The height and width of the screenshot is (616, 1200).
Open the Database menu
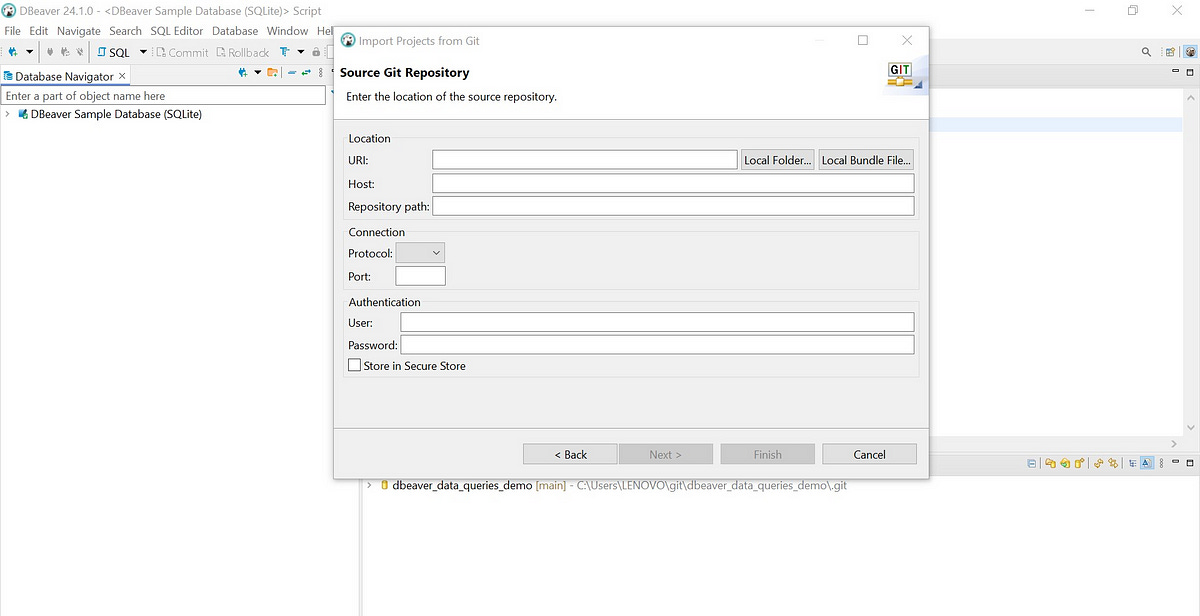[235, 31]
